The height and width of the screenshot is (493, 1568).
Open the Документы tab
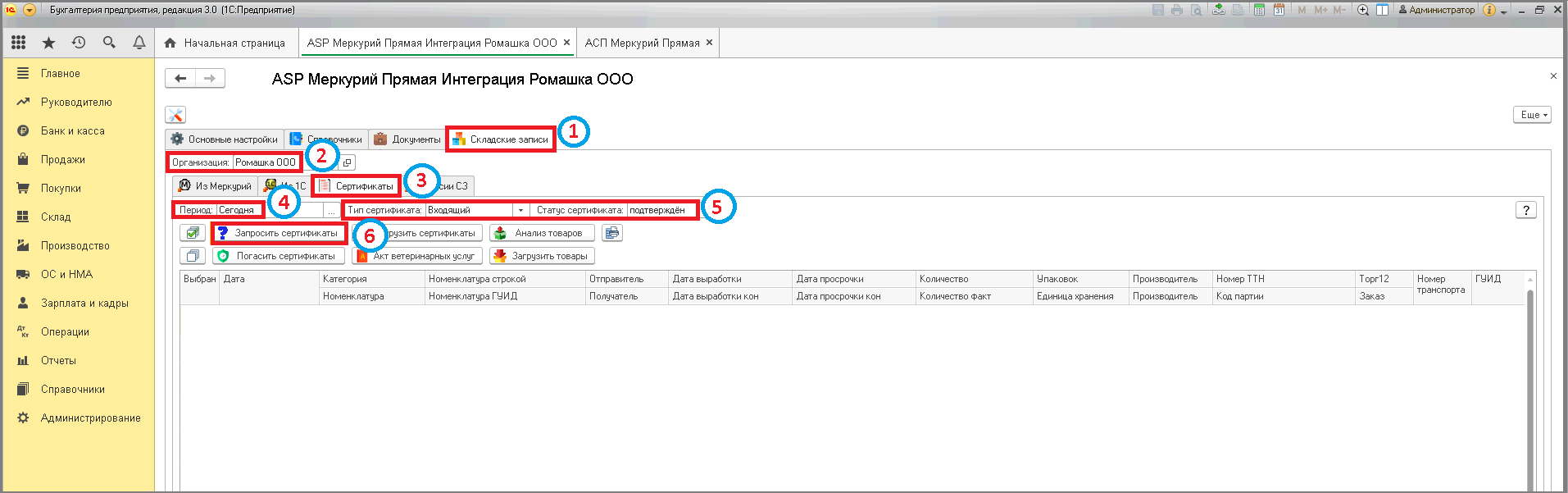pos(407,139)
